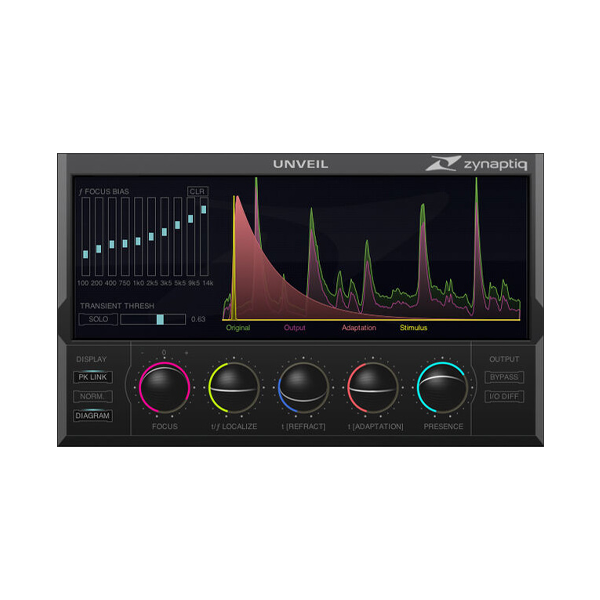Select the t [ADAPTATION] knob

click(373, 388)
